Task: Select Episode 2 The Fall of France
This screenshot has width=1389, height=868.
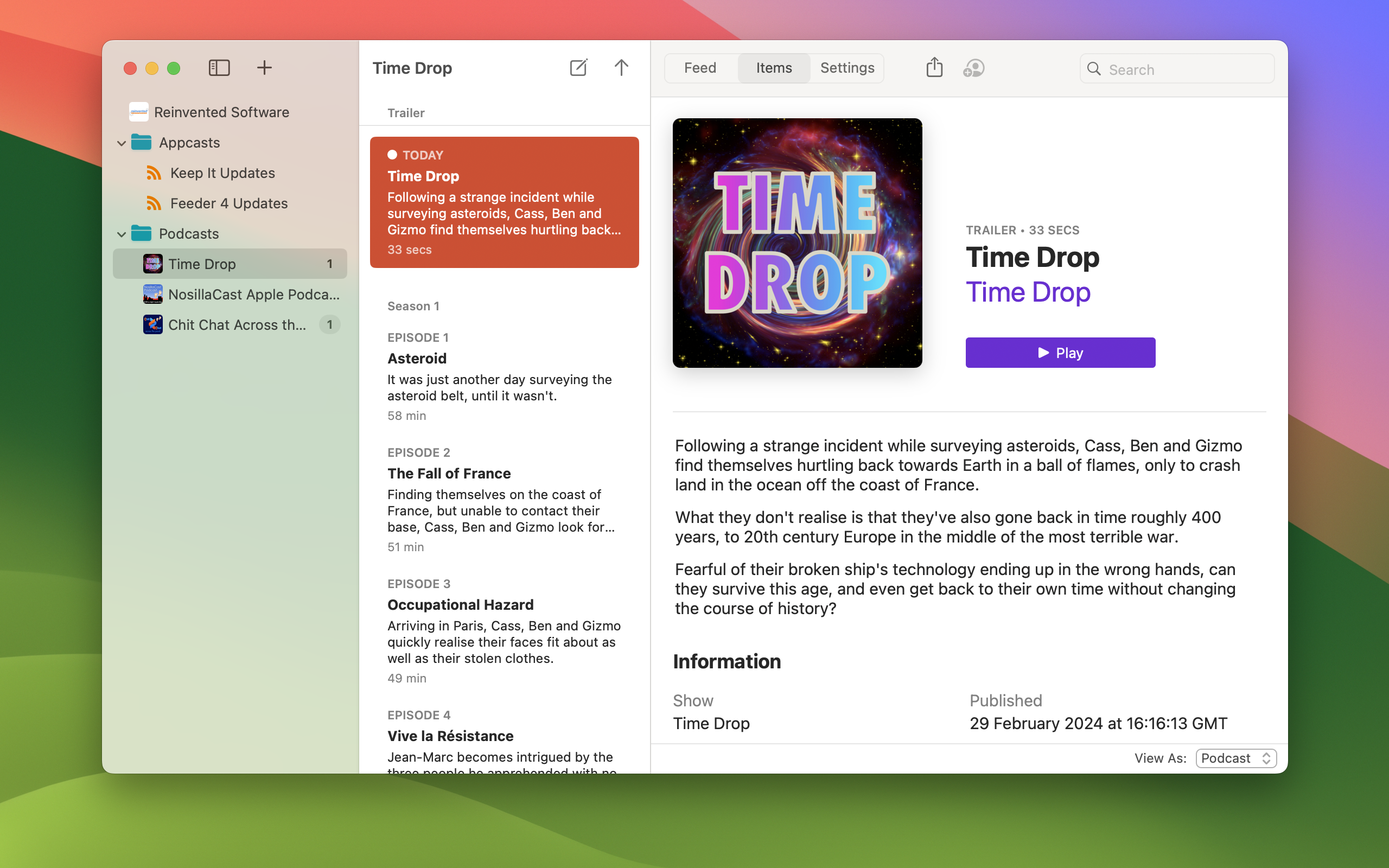Action: pos(505,499)
